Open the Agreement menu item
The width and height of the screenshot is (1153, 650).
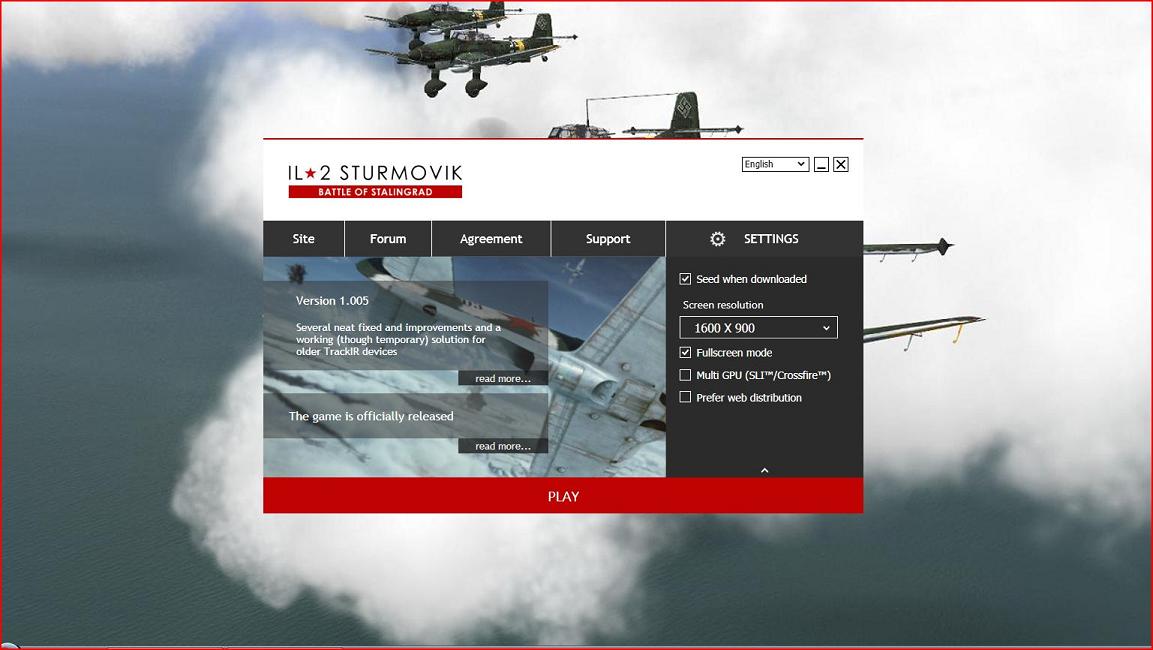tap(491, 239)
